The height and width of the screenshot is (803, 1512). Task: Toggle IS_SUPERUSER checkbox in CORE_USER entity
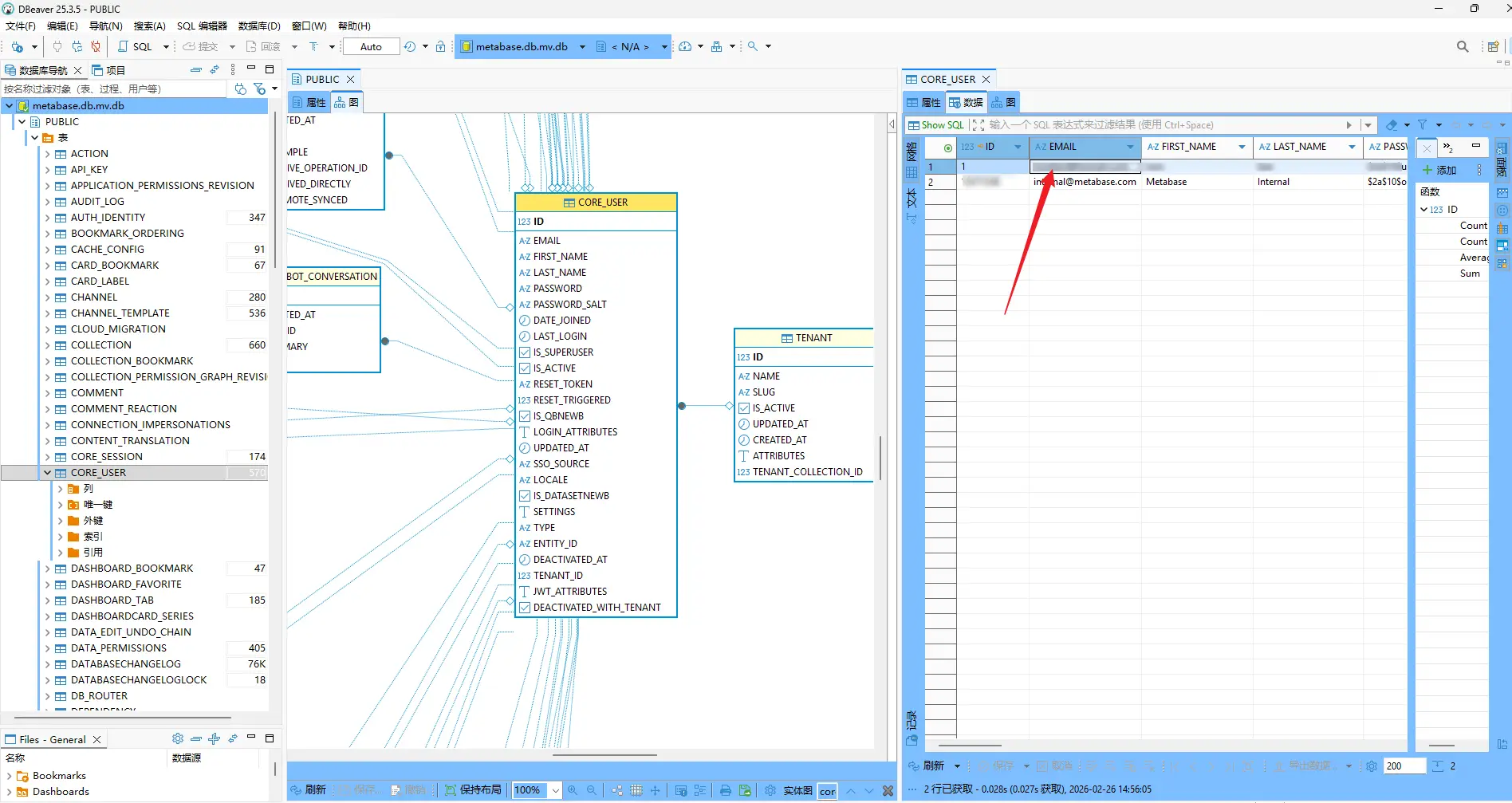click(525, 352)
